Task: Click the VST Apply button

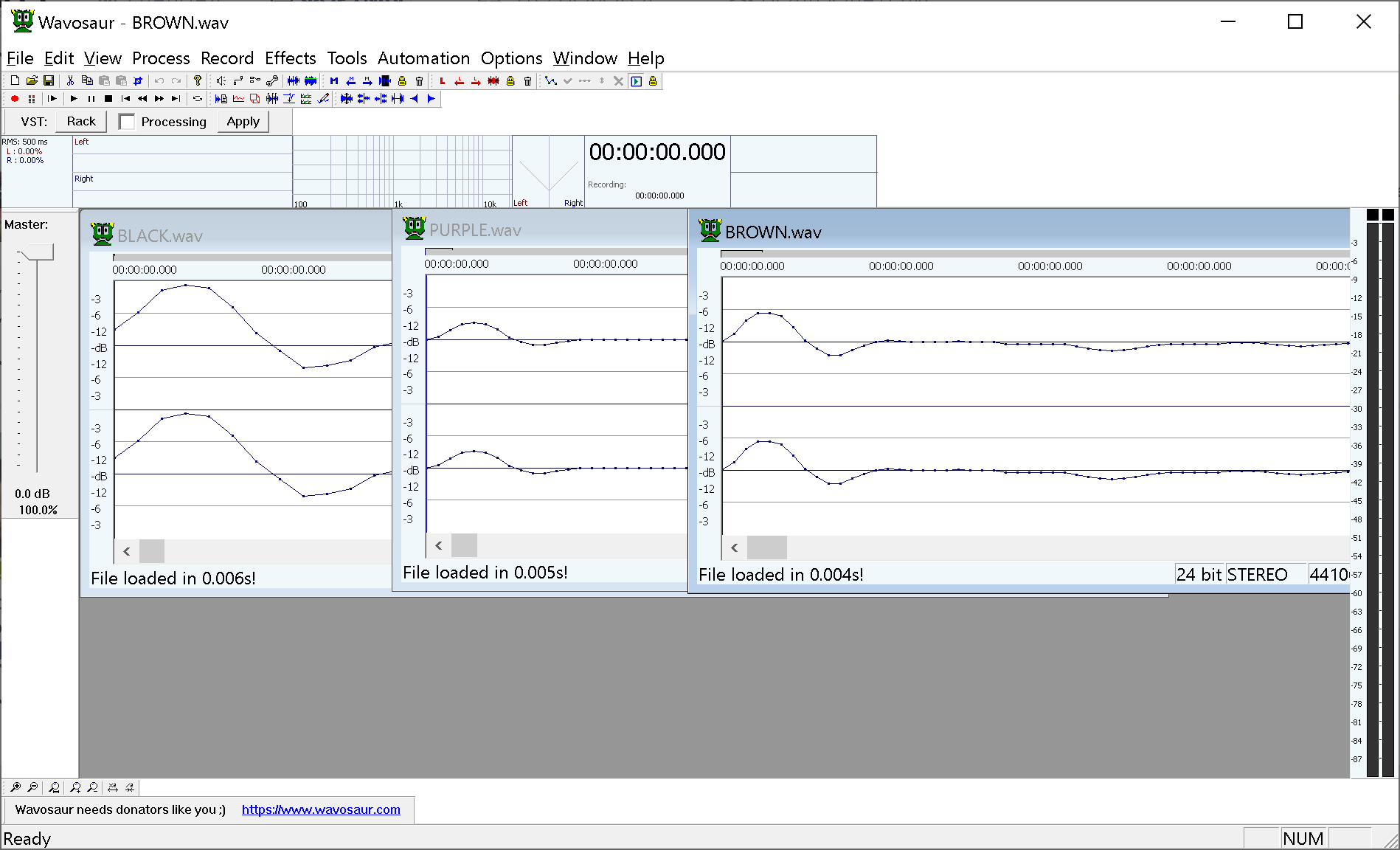Action: pos(243,122)
